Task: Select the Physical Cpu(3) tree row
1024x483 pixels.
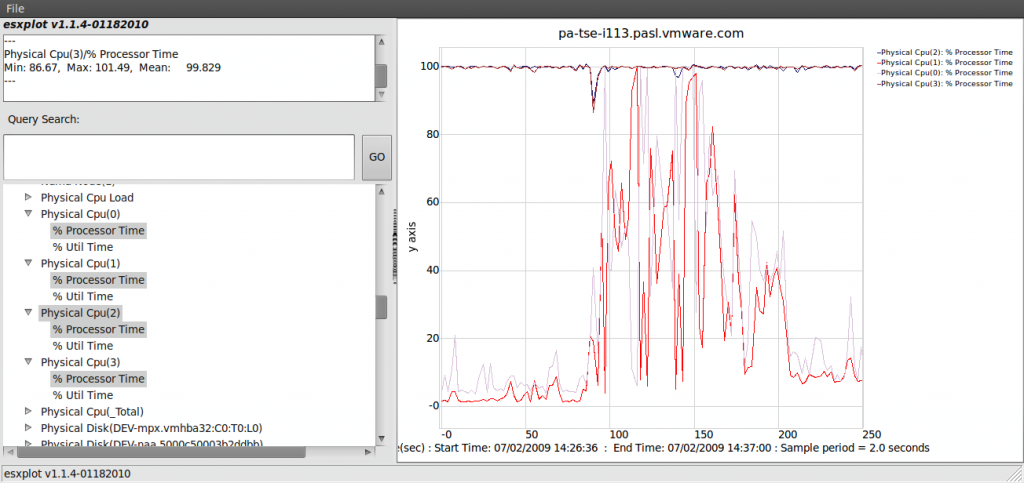Action: coord(80,362)
